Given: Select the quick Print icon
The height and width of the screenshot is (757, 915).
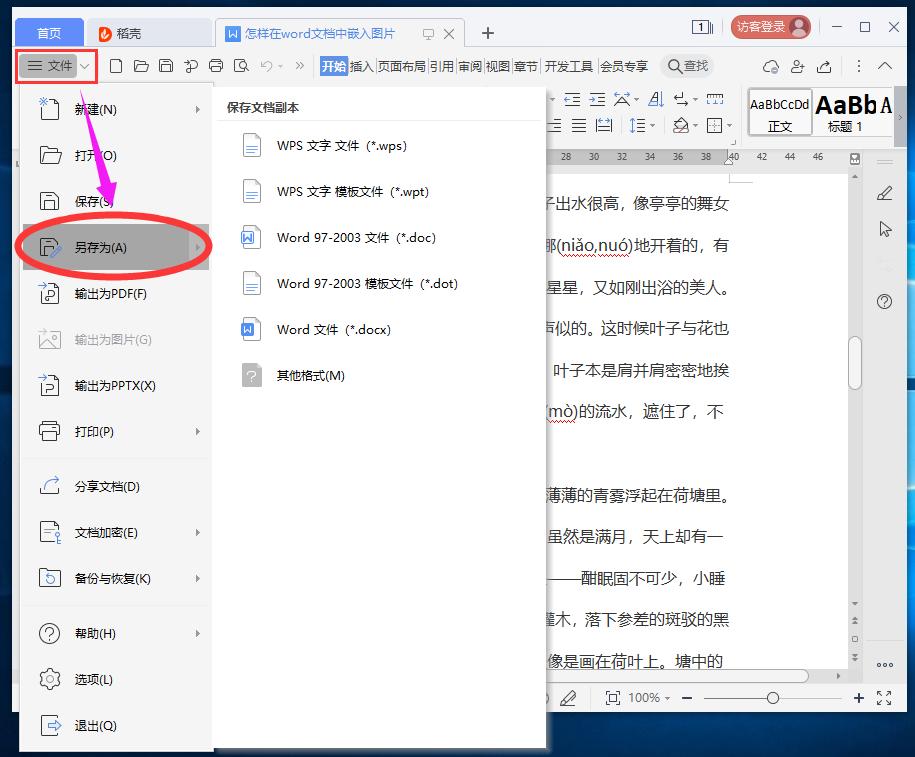Looking at the screenshot, I should (x=216, y=65).
